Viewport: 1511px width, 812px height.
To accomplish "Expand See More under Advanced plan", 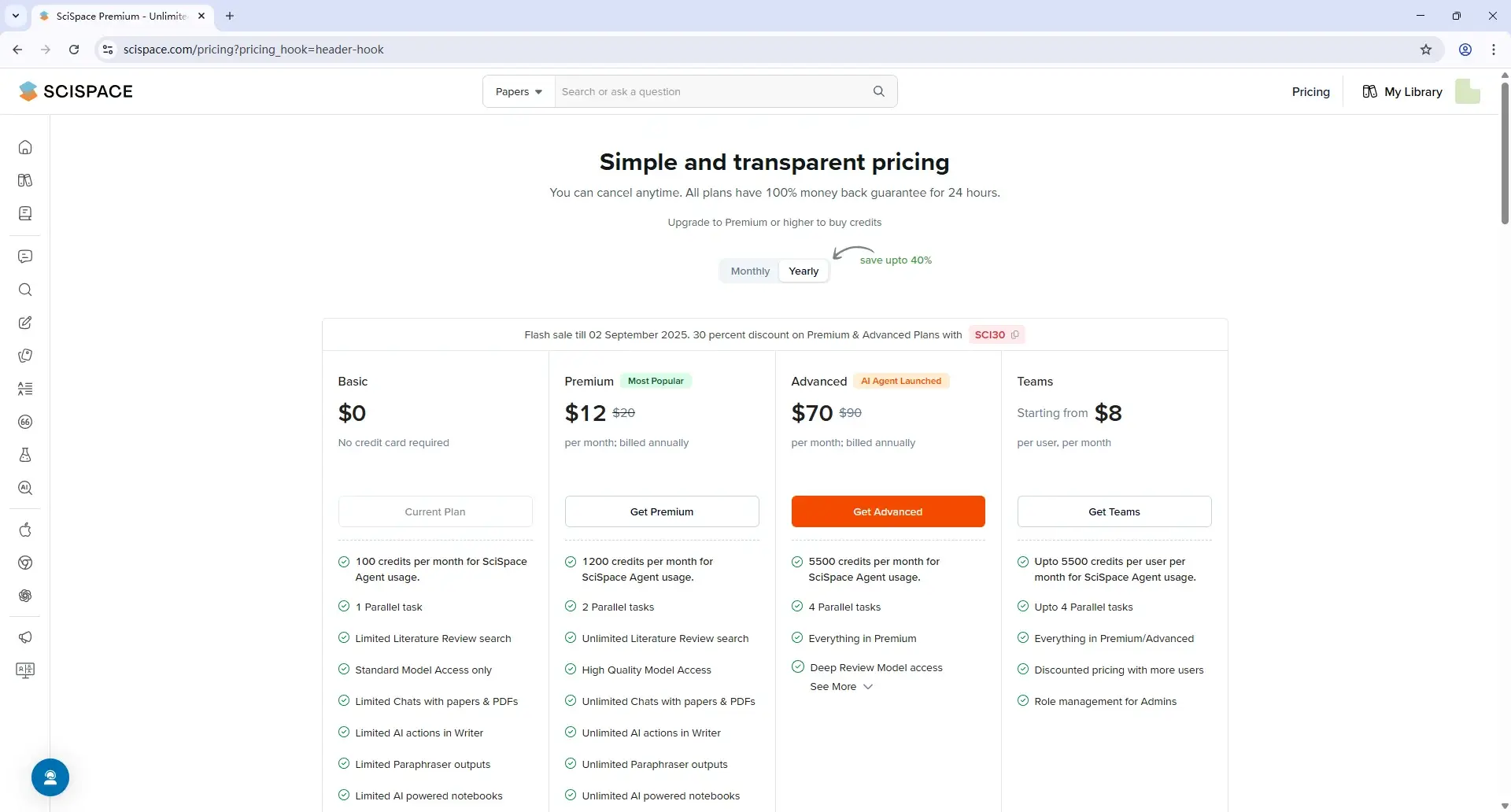I will 841,686.
